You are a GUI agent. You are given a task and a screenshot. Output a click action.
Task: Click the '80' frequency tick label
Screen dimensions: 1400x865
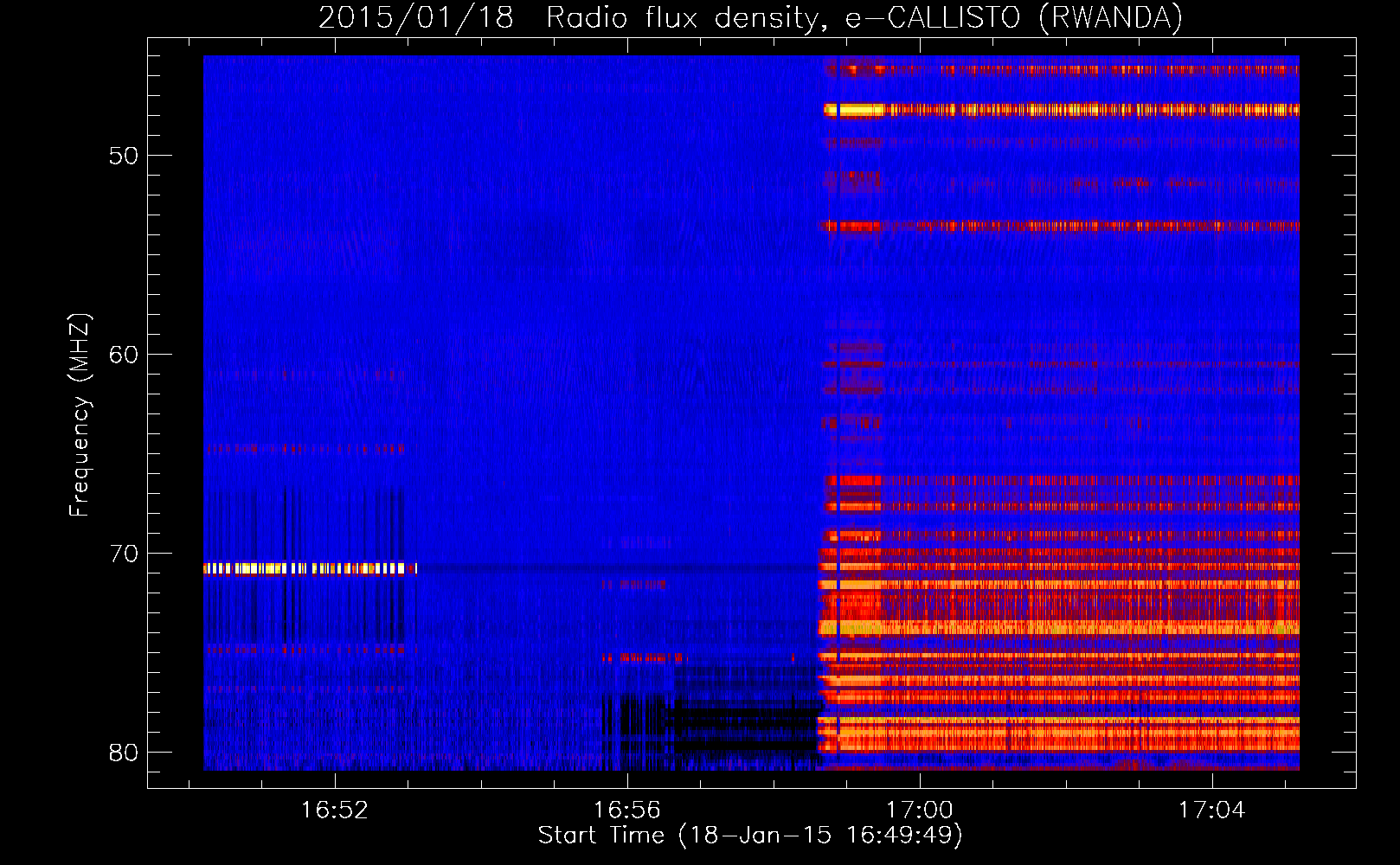pyautogui.click(x=124, y=753)
